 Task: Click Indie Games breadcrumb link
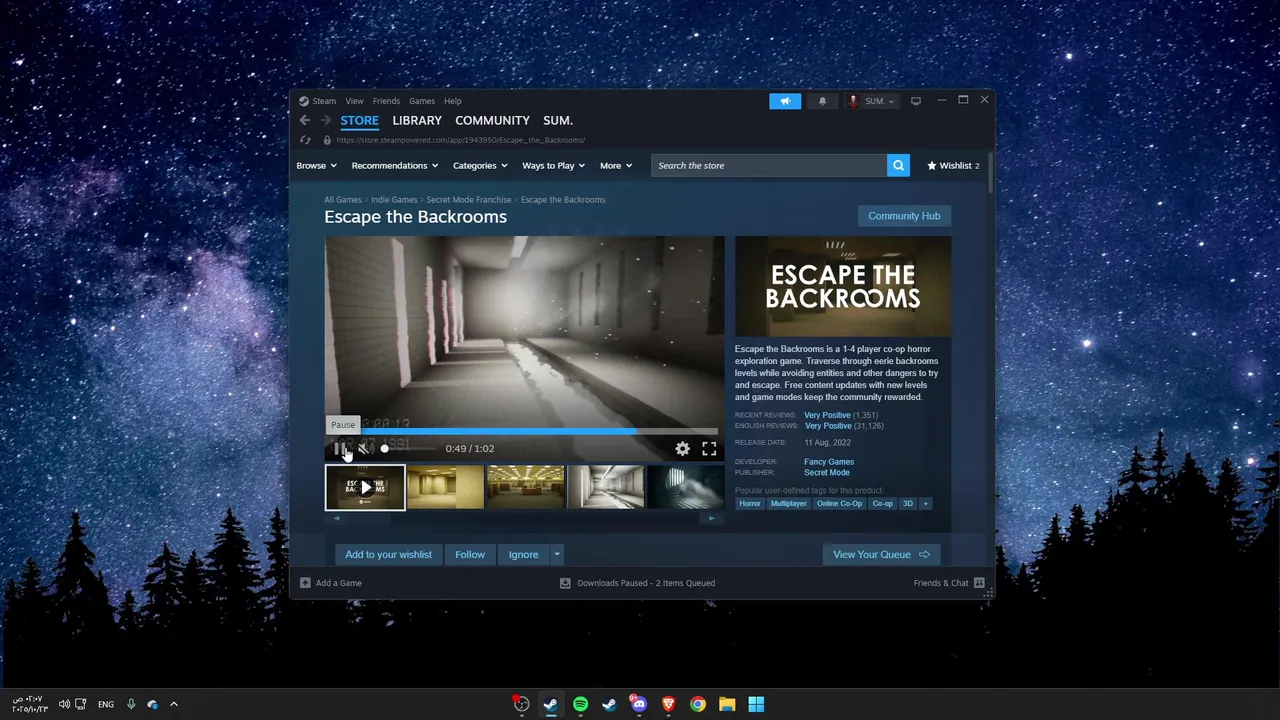coord(394,200)
